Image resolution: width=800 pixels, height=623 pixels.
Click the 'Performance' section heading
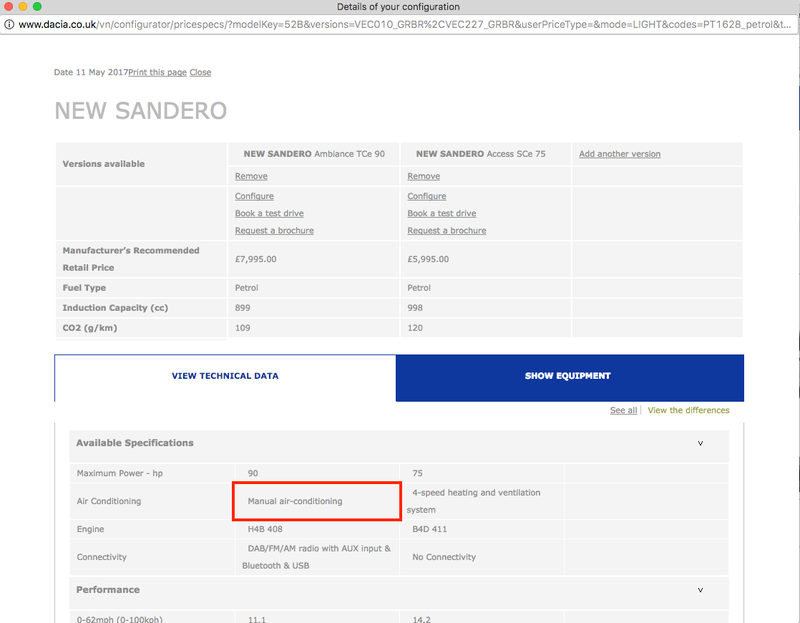[x=108, y=590]
